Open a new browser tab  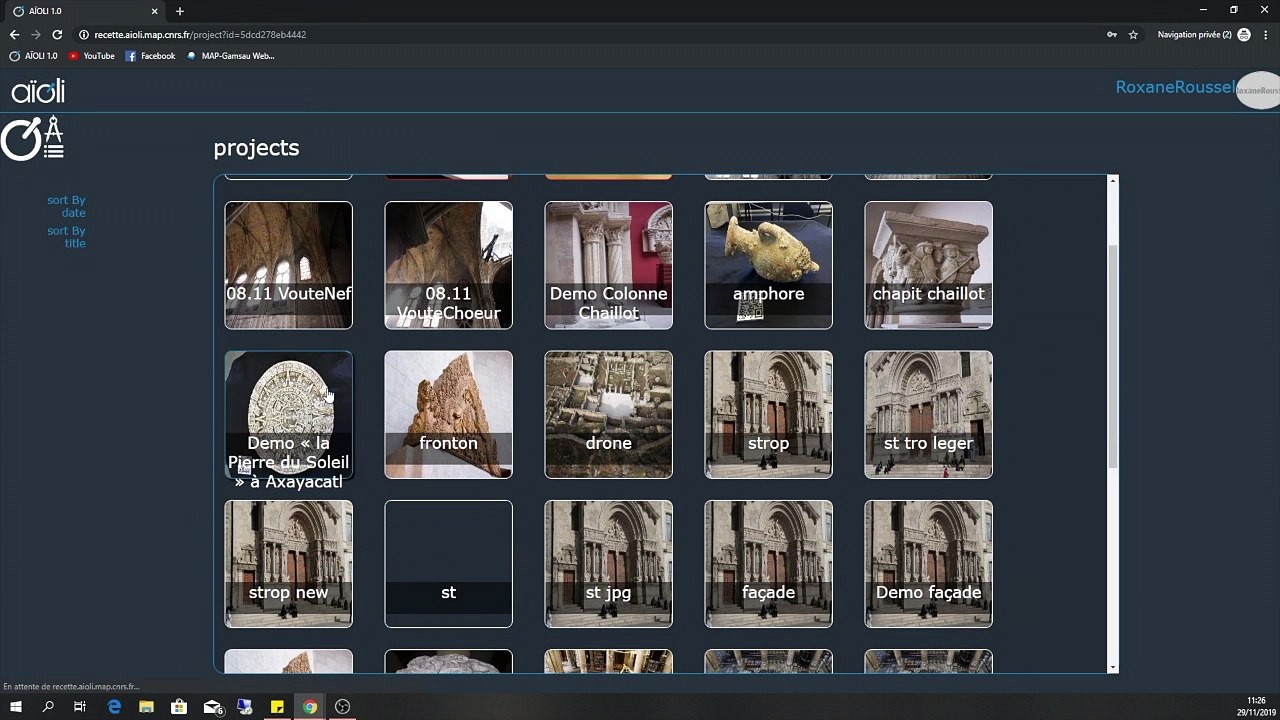pyautogui.click(x=180, y=11)
